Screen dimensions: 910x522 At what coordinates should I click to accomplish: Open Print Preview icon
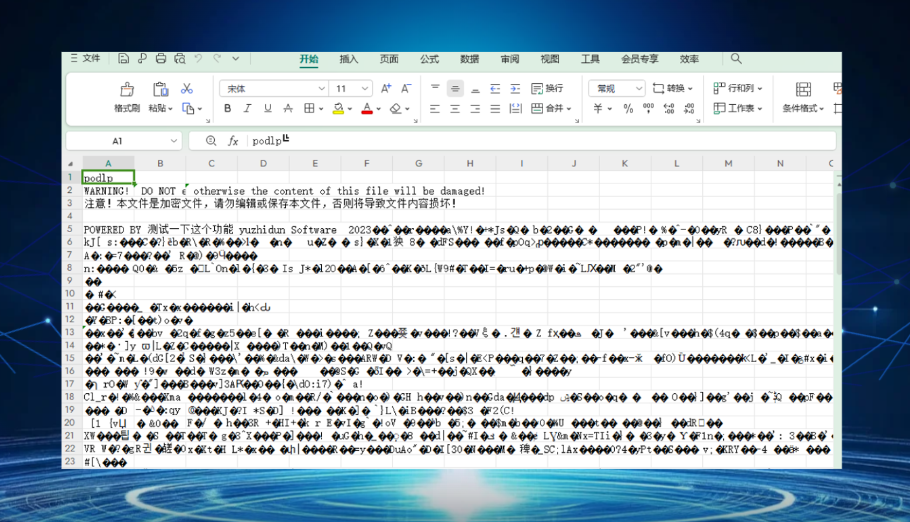pyautogui.click(x=180, y=59)
